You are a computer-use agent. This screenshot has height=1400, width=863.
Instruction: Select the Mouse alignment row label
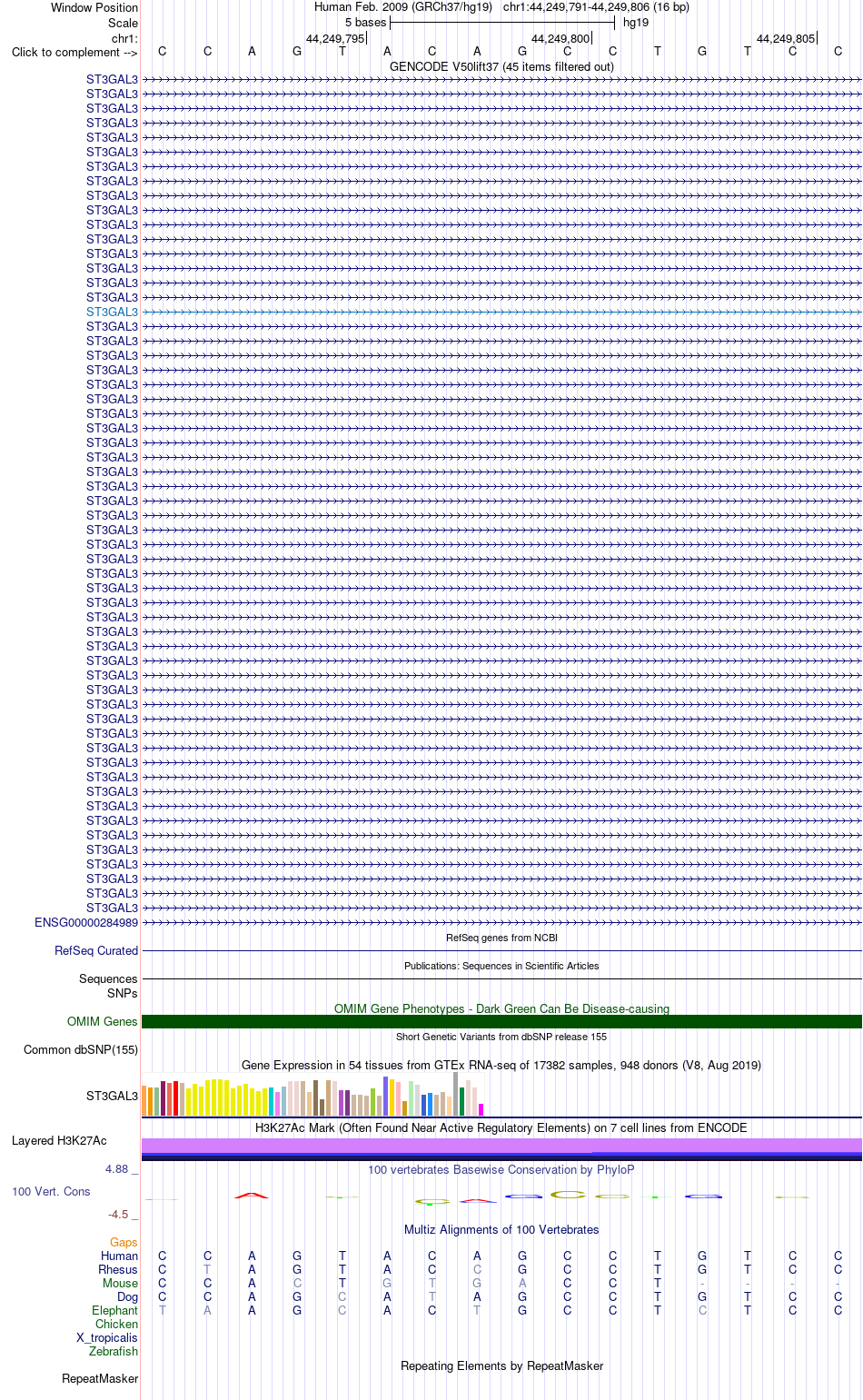pos(120,1283)
